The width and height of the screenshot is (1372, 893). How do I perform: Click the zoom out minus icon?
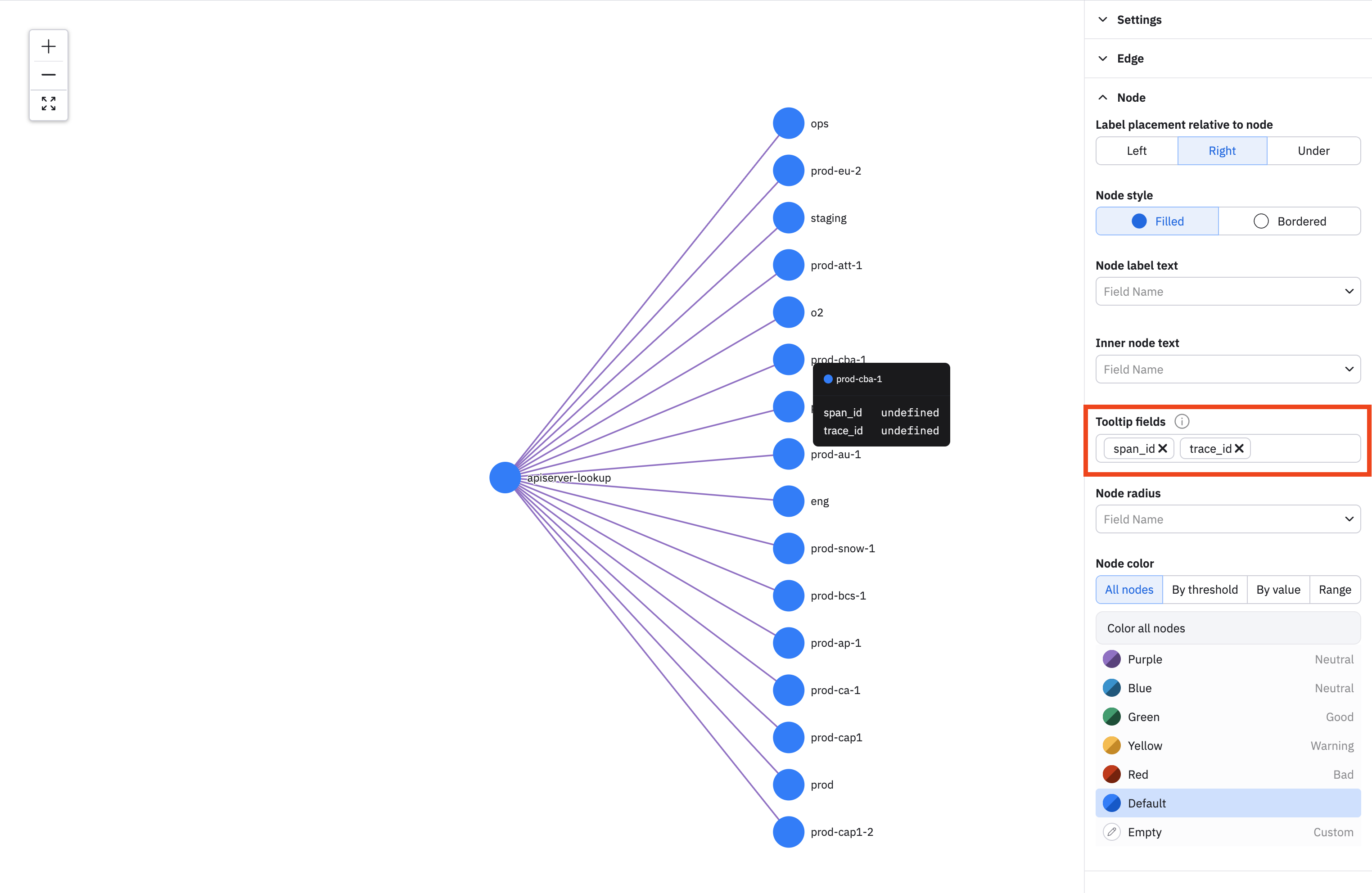point(49,75)
